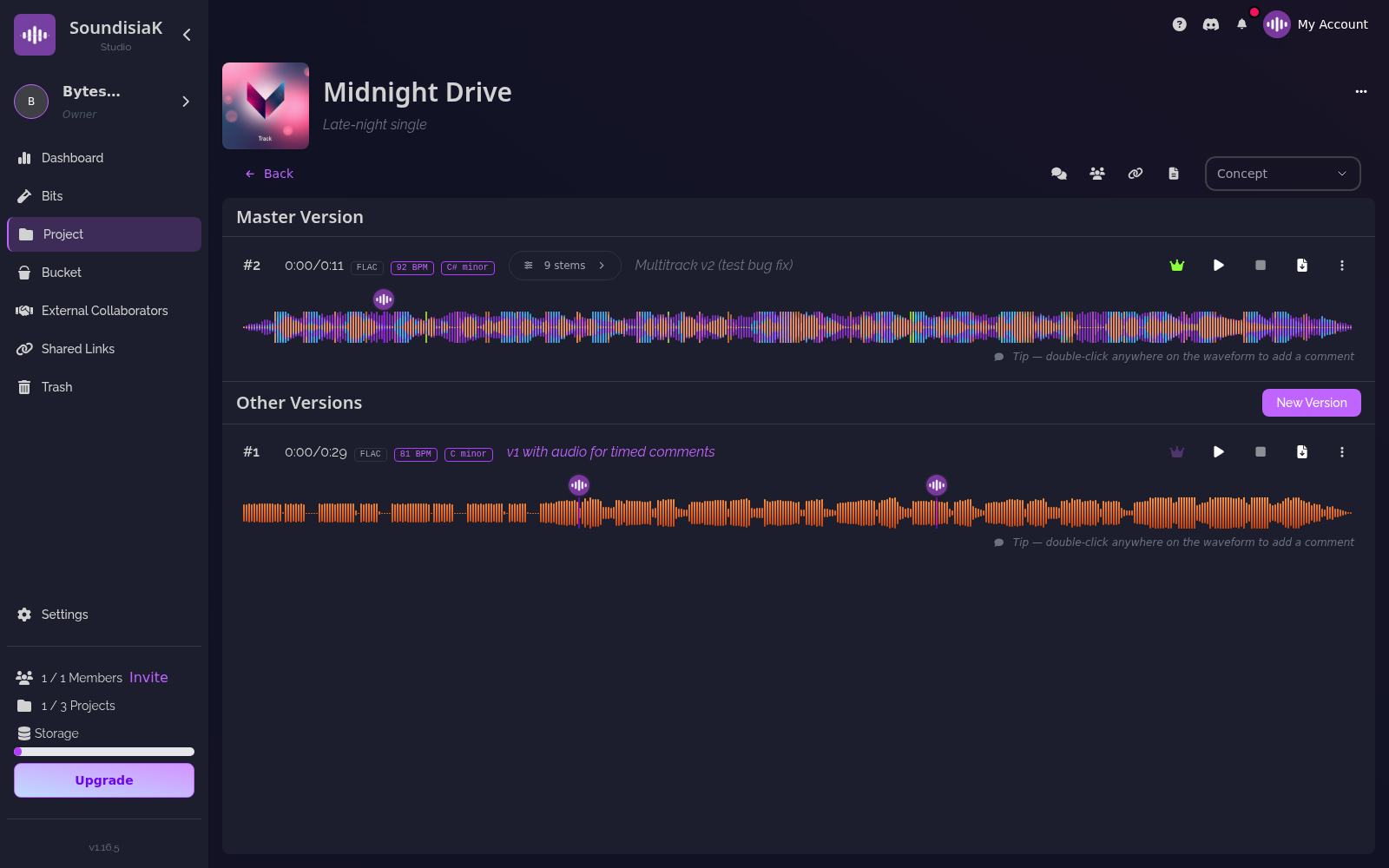Open Shared Links
Viewport: 1389px width, 868px height.
[104, 349]
